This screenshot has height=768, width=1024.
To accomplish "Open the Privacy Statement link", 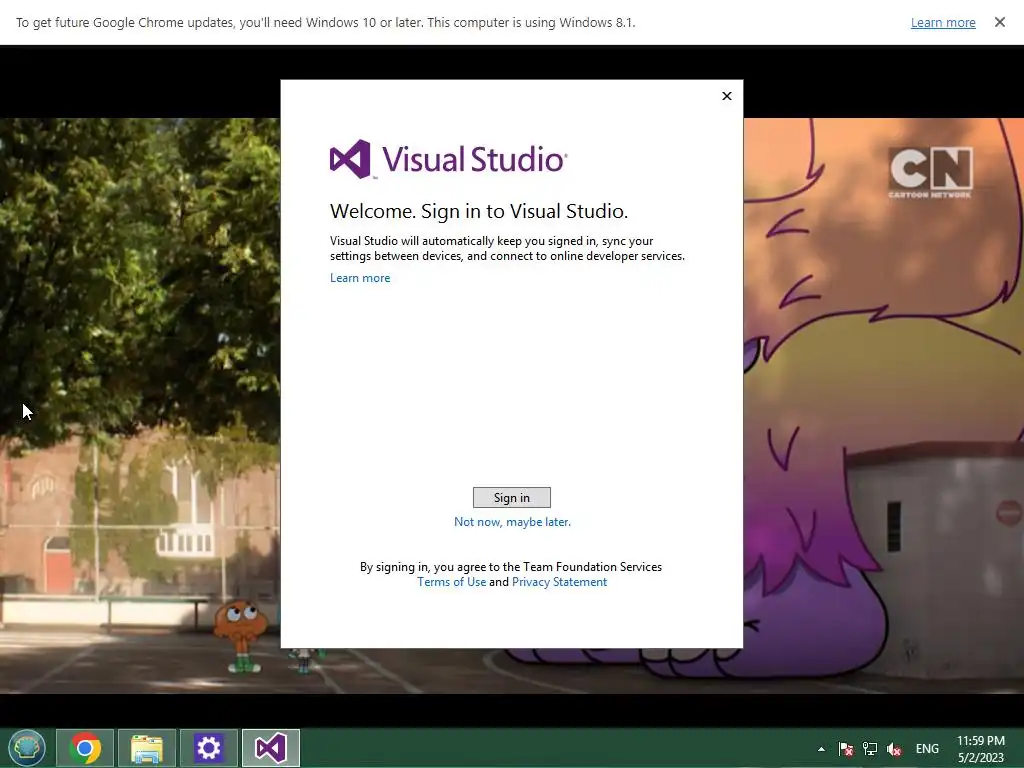I will click(559, 582).
